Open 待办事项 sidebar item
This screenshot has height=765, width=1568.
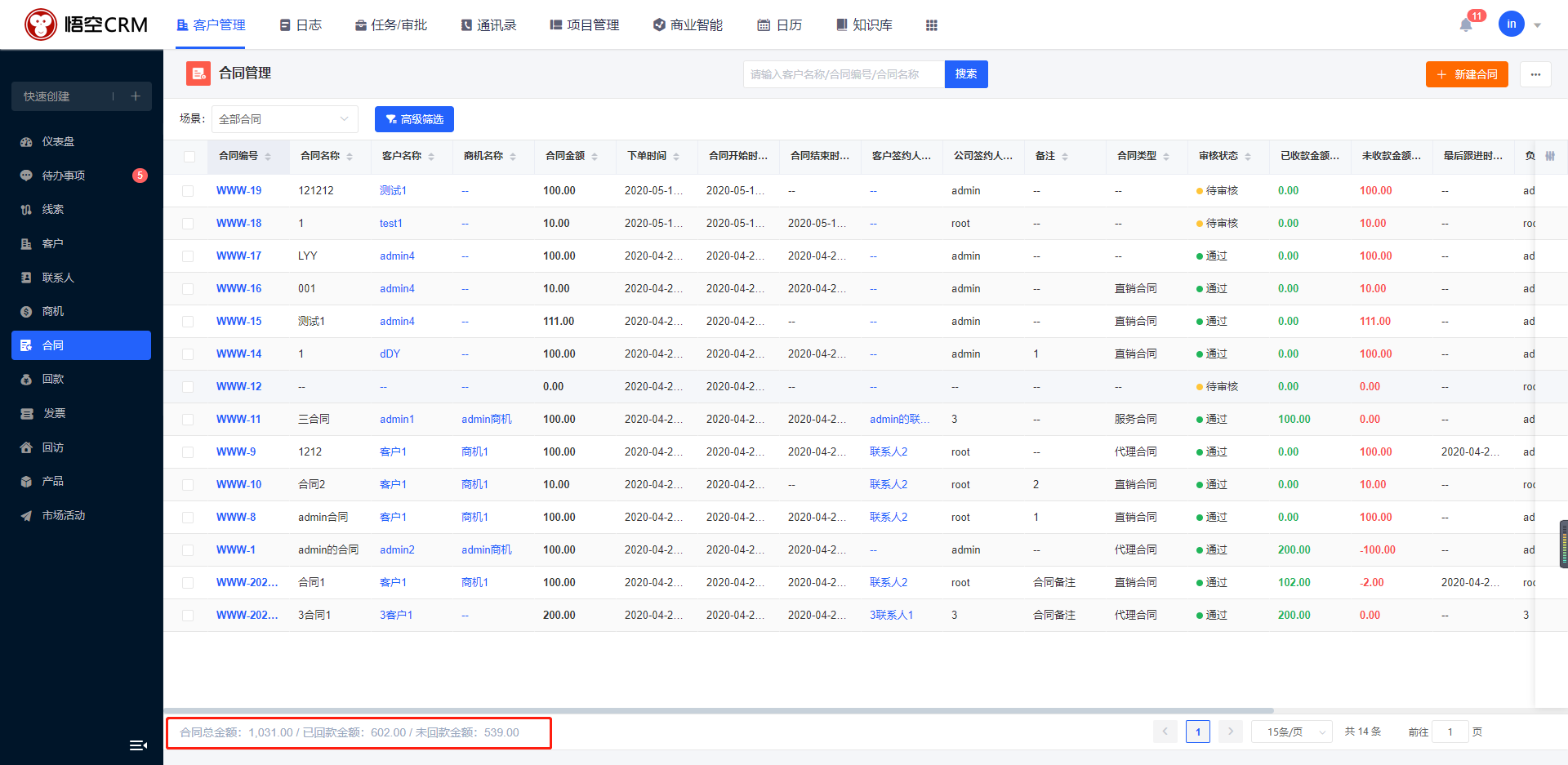point(82,176)
